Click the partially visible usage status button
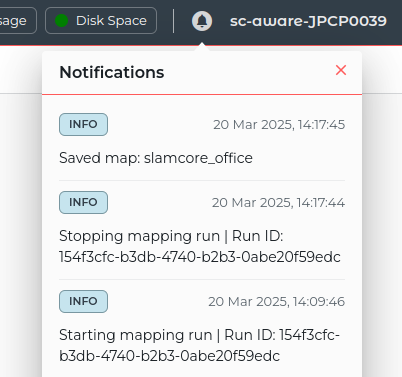 tap(18, 21)
